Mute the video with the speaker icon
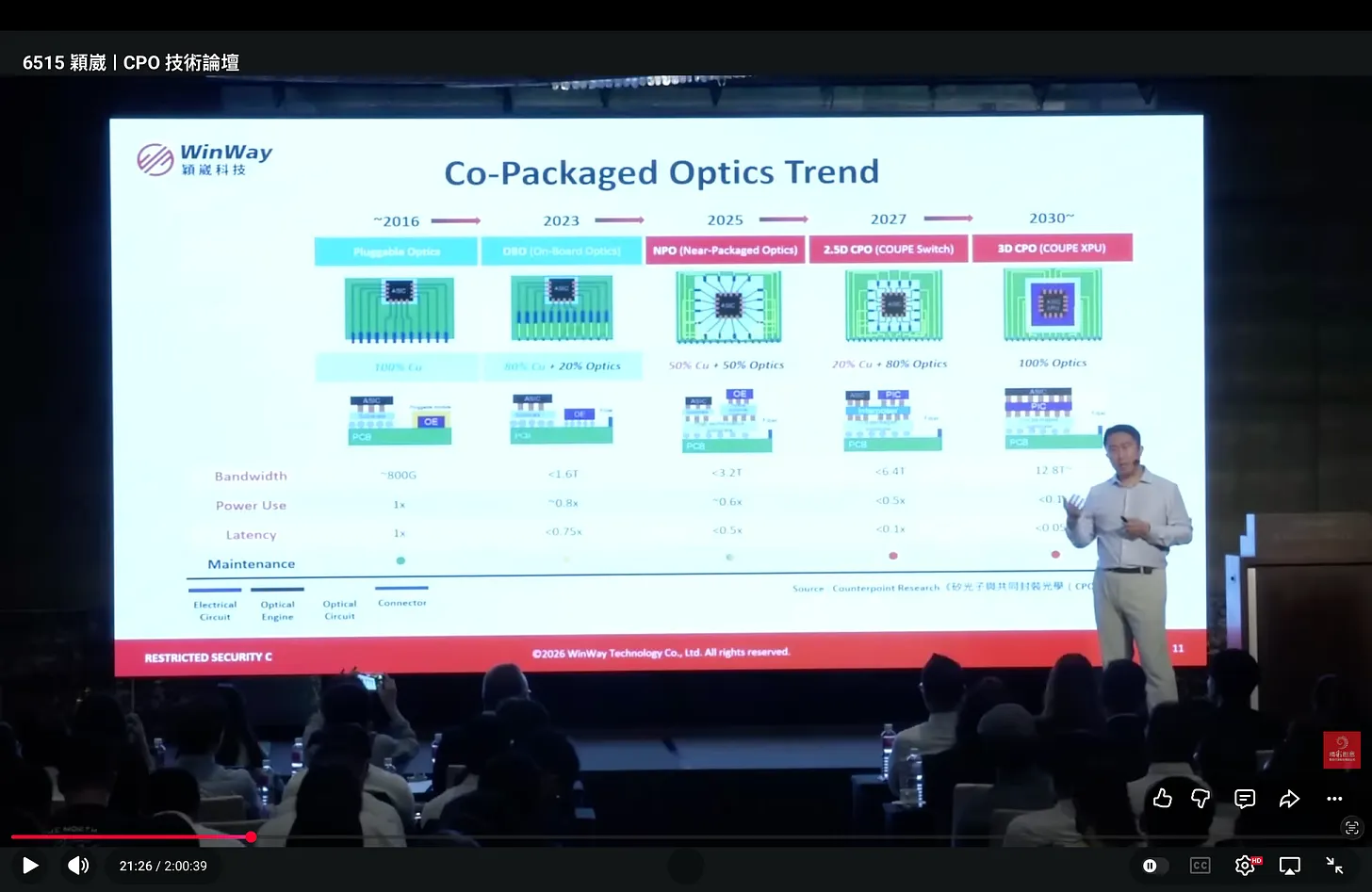1372x892 pixels. (x=79, y=865)
